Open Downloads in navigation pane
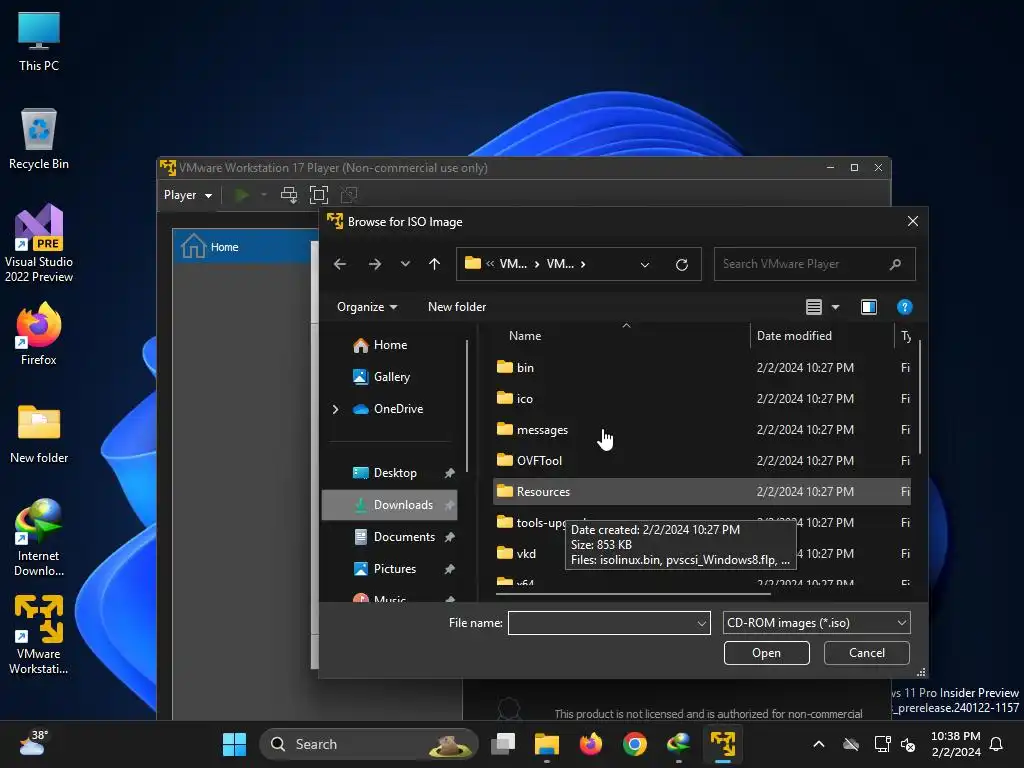 pos(390,505)
